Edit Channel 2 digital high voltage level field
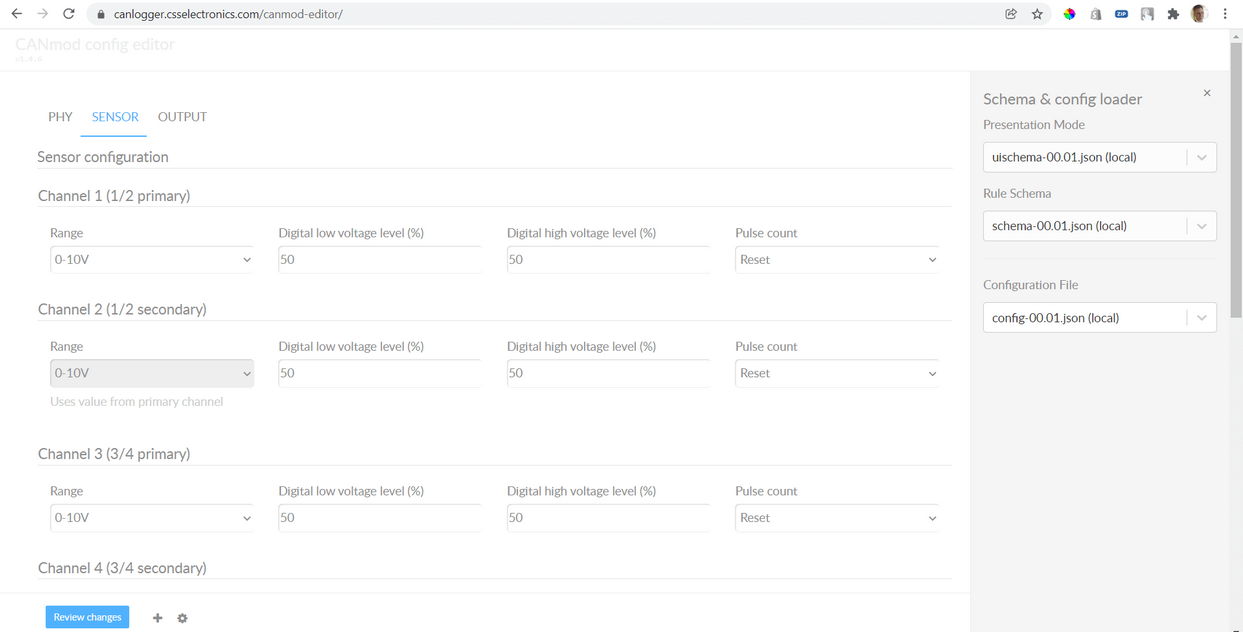This screenshot has height=632, width=1243. pos(608,373)
